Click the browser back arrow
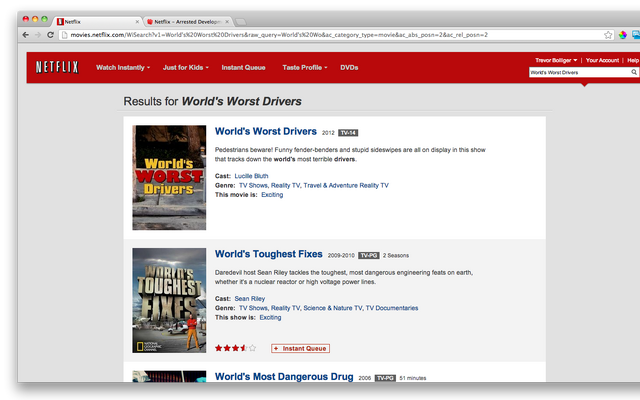The width and height of the screenshot is (640, 400). coord(26,35)
